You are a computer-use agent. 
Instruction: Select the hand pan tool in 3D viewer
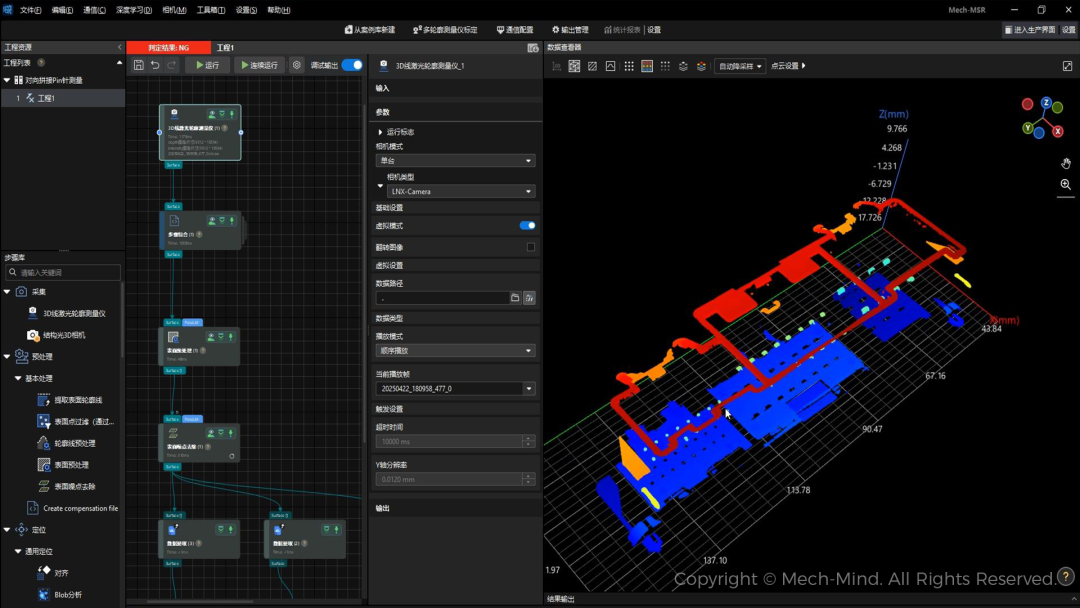[x=1065, y=163]
